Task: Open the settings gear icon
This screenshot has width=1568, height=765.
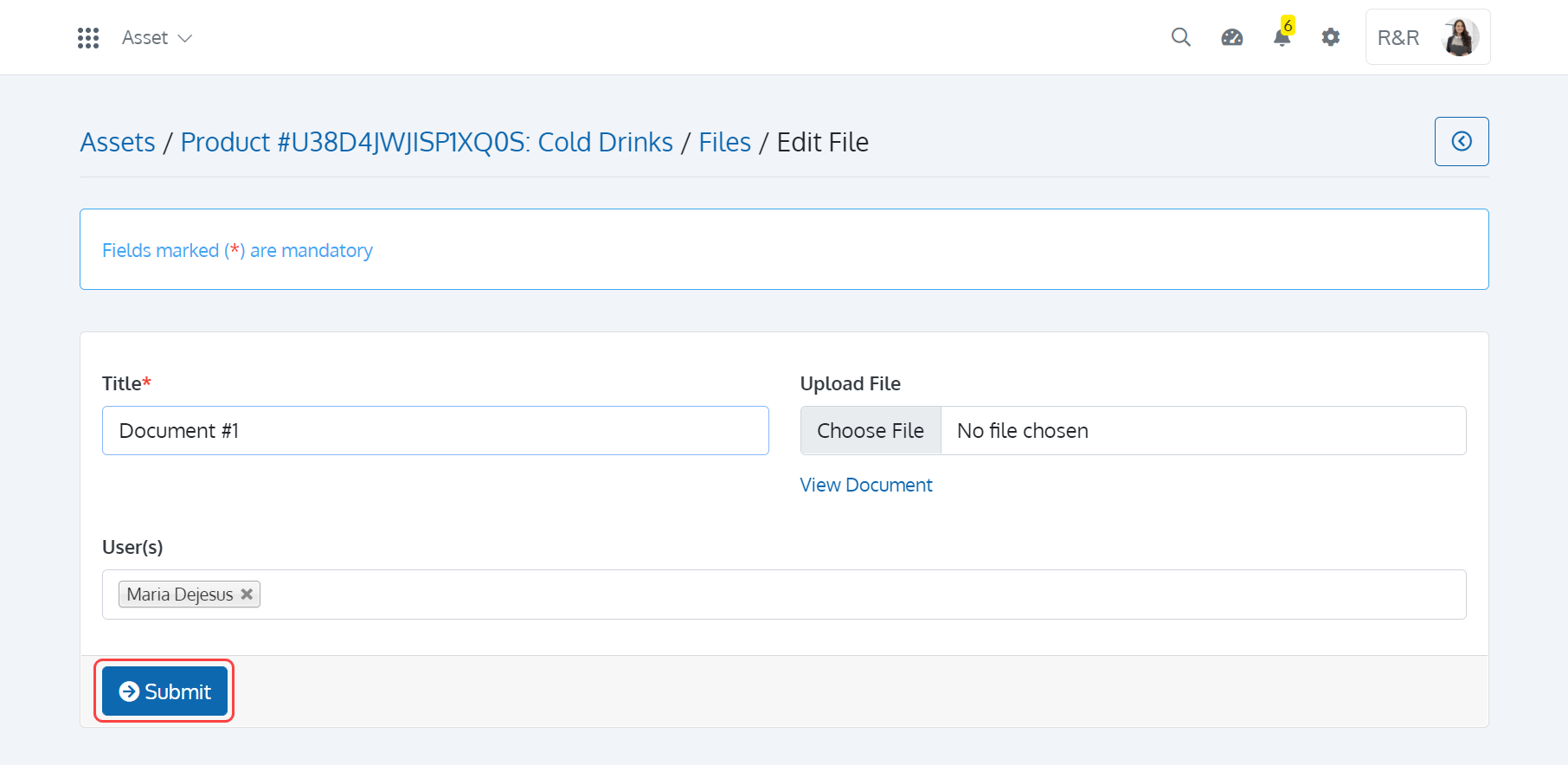Action: [x=1331, y=37]
